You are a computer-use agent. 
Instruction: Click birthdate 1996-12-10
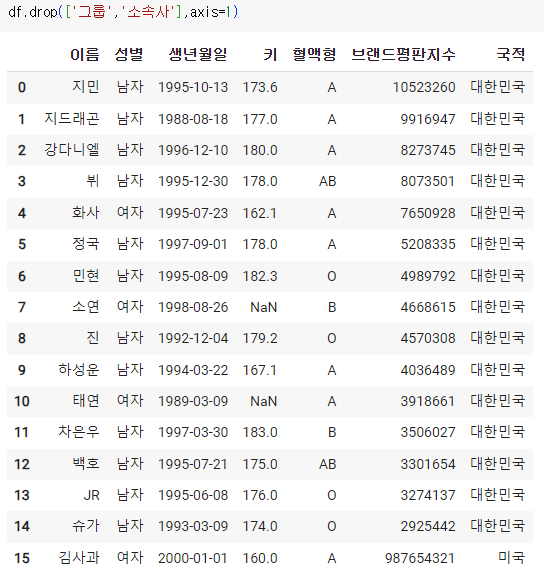193,150
